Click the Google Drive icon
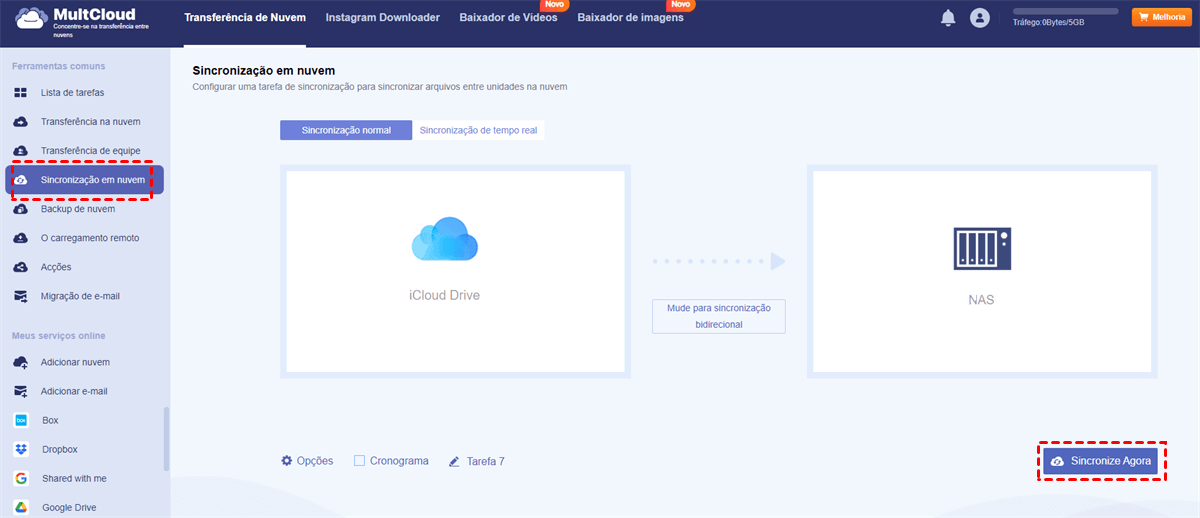Screen dimensions: 1200x518 coord(21,507)
